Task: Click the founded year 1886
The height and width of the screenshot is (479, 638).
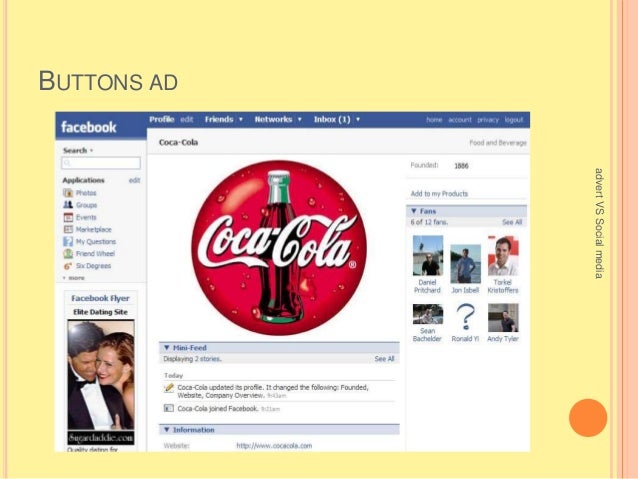Action: [x=461, y=166]
